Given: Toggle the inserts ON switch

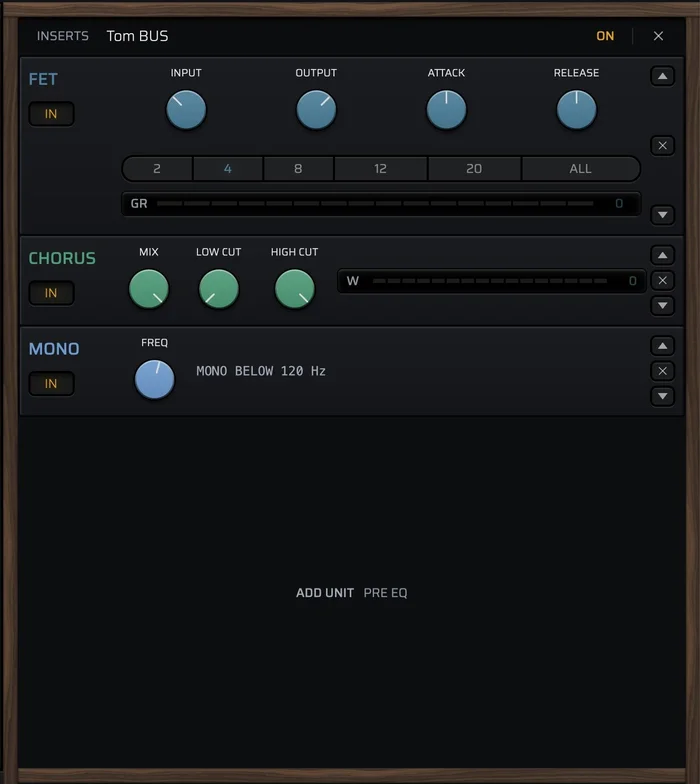Looking at the screenshot, I should tap(604, 36).
